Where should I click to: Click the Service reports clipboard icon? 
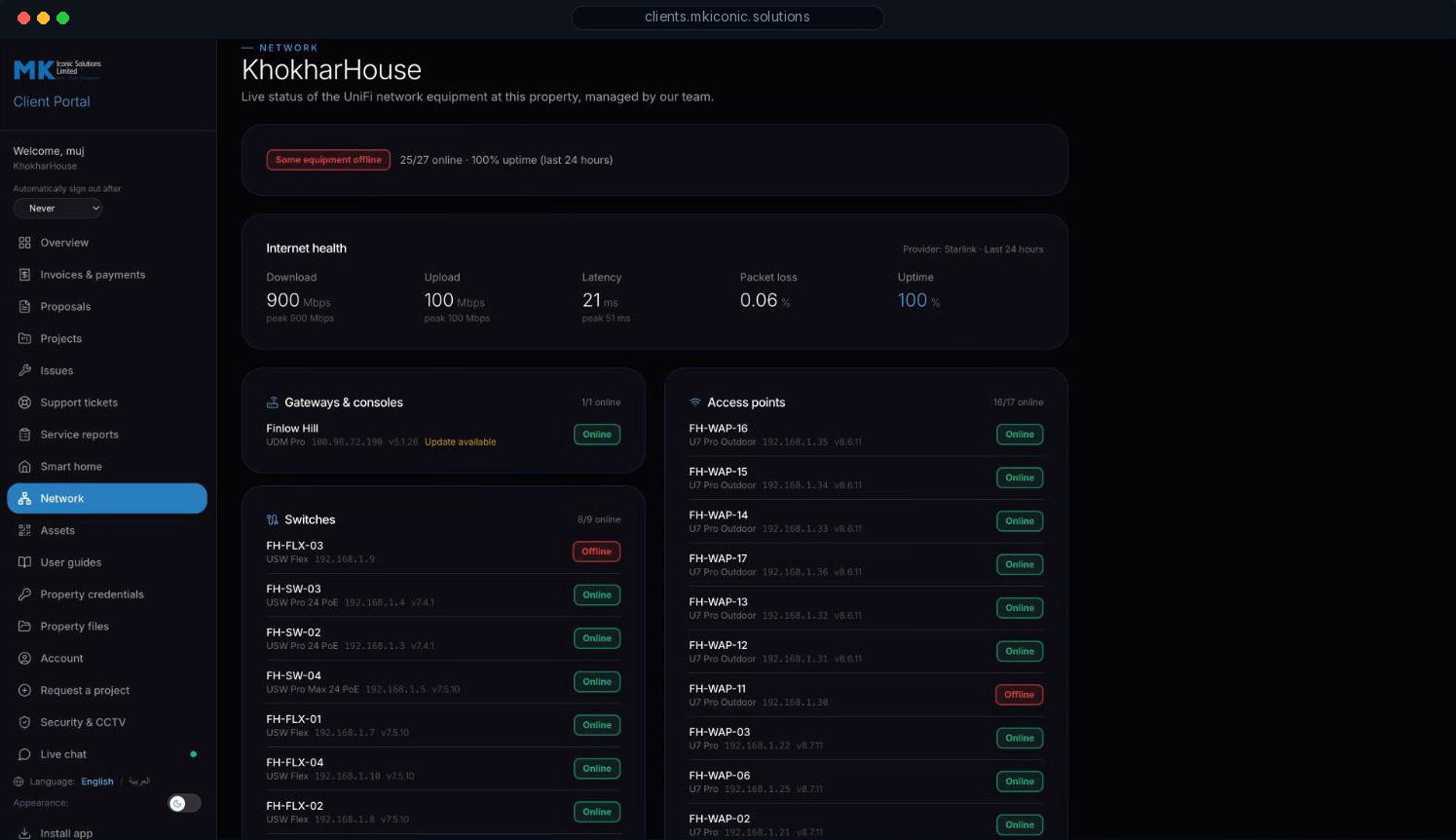click(x=24, y=435)
